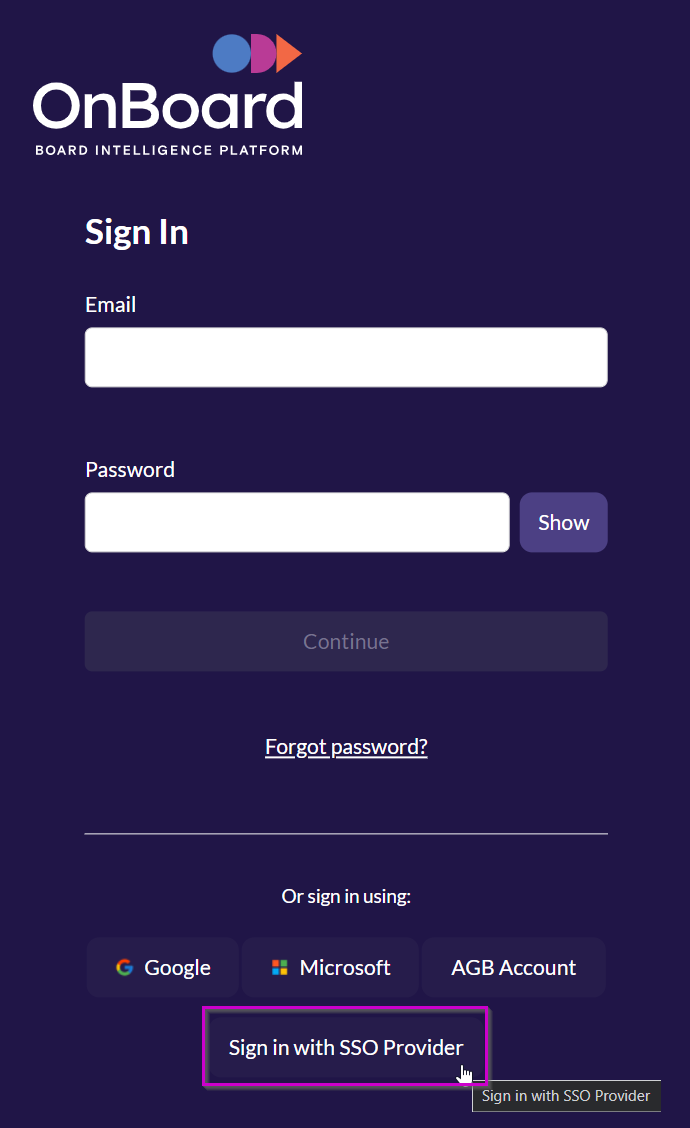Image resolution: width=690 pixels, height=1128 pixels.
Task: Sign in using Google
Action: click(162, 967)
